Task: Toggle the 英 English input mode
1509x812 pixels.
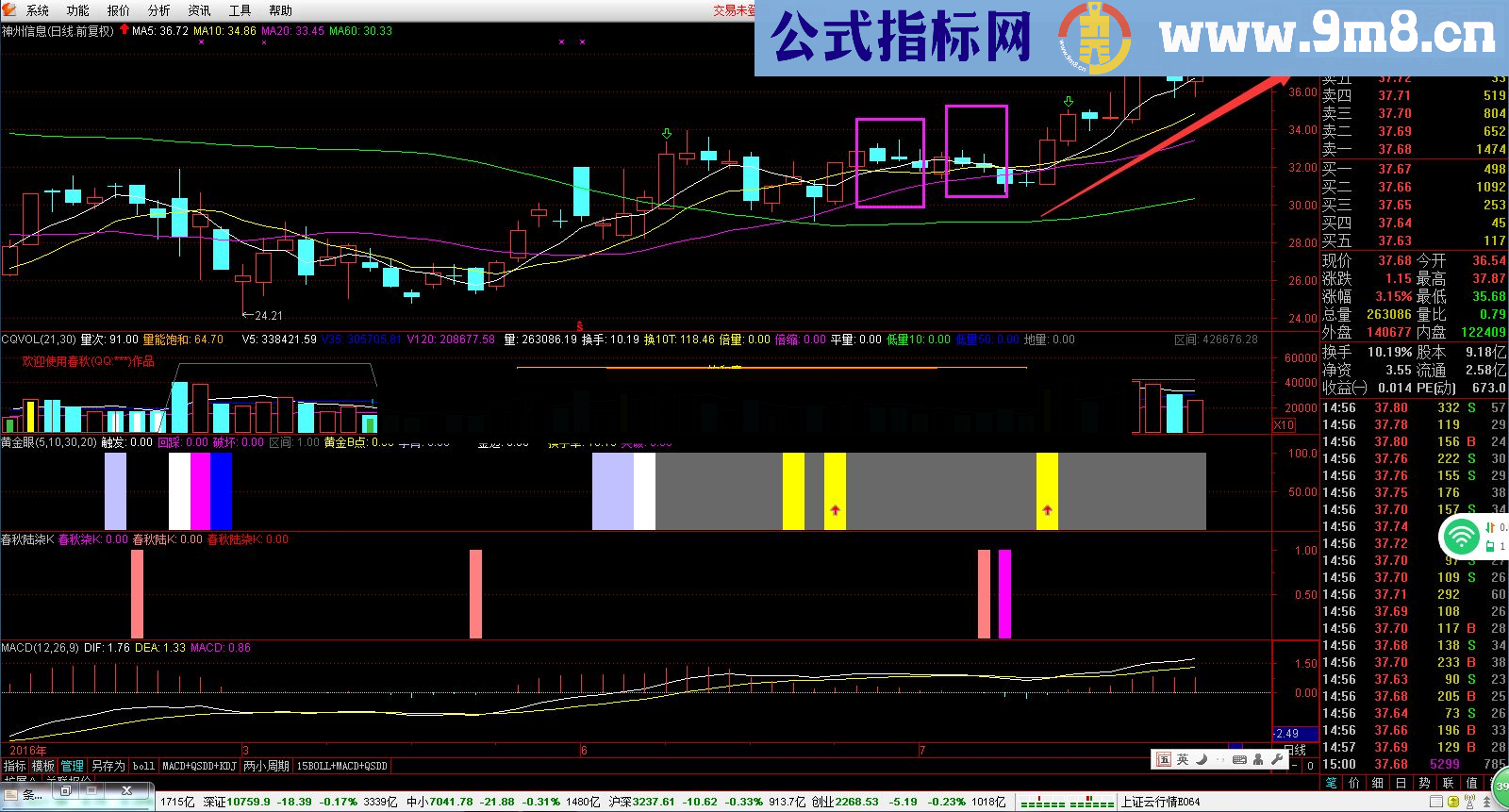Action: [x=1183, y=759]
